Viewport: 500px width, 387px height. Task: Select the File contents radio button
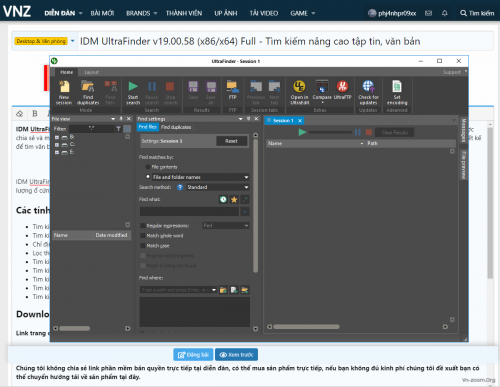[148, 167]
